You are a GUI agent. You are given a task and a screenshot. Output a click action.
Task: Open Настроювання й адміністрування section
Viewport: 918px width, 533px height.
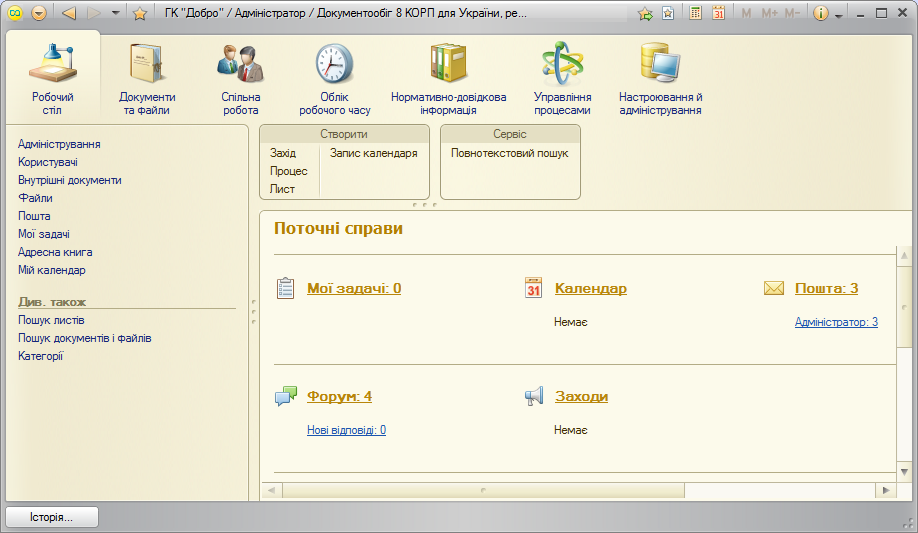pyautogui.click(x=660, y=78)
